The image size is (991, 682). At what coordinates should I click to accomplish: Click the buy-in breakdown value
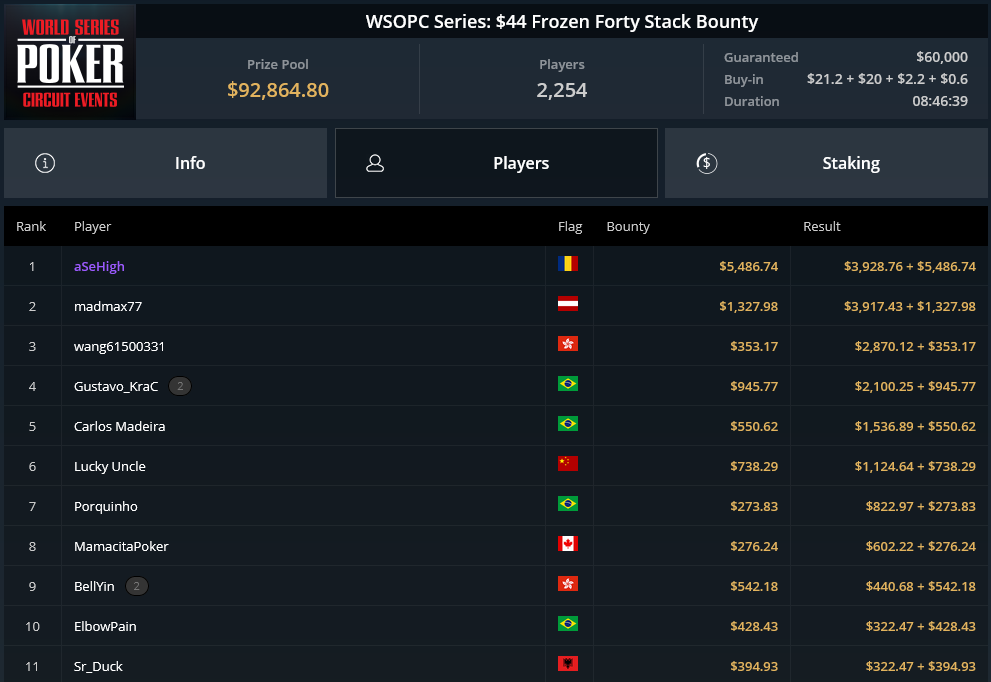coord(887,79)
